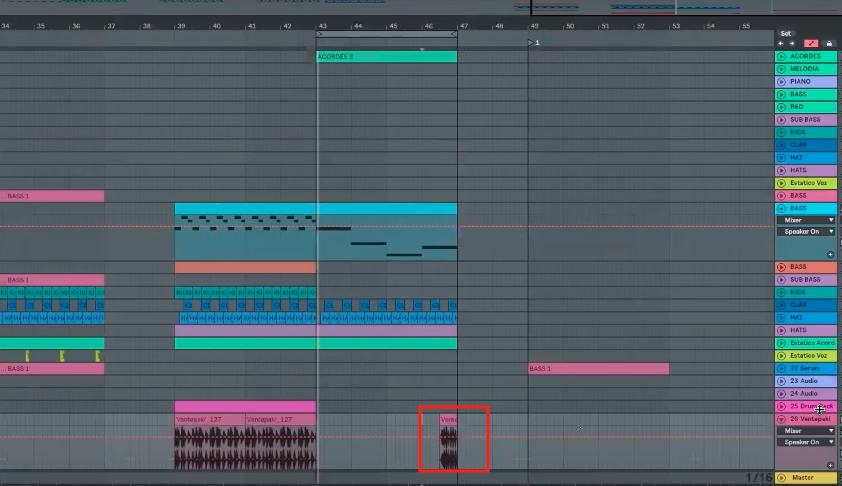The height and width of the screenshot is (486, 842).
Task: Open Speaker On chooser on cyan BASS track
Action: [x=806, y=231]
